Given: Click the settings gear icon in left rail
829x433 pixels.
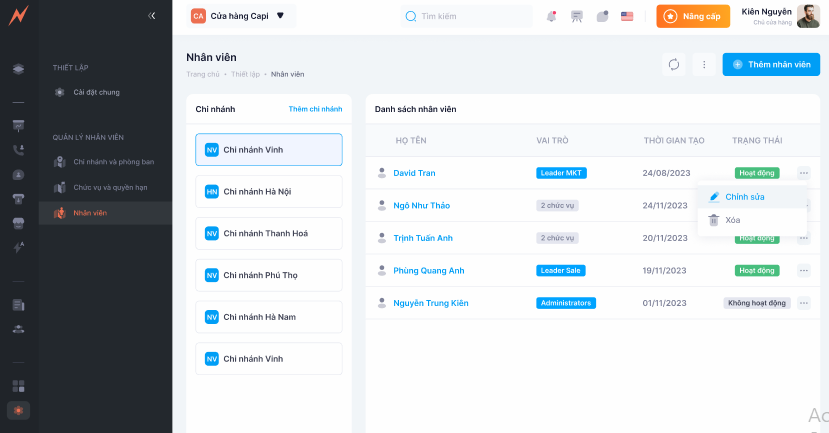Looking at the screenshot, I should [18, 410].
